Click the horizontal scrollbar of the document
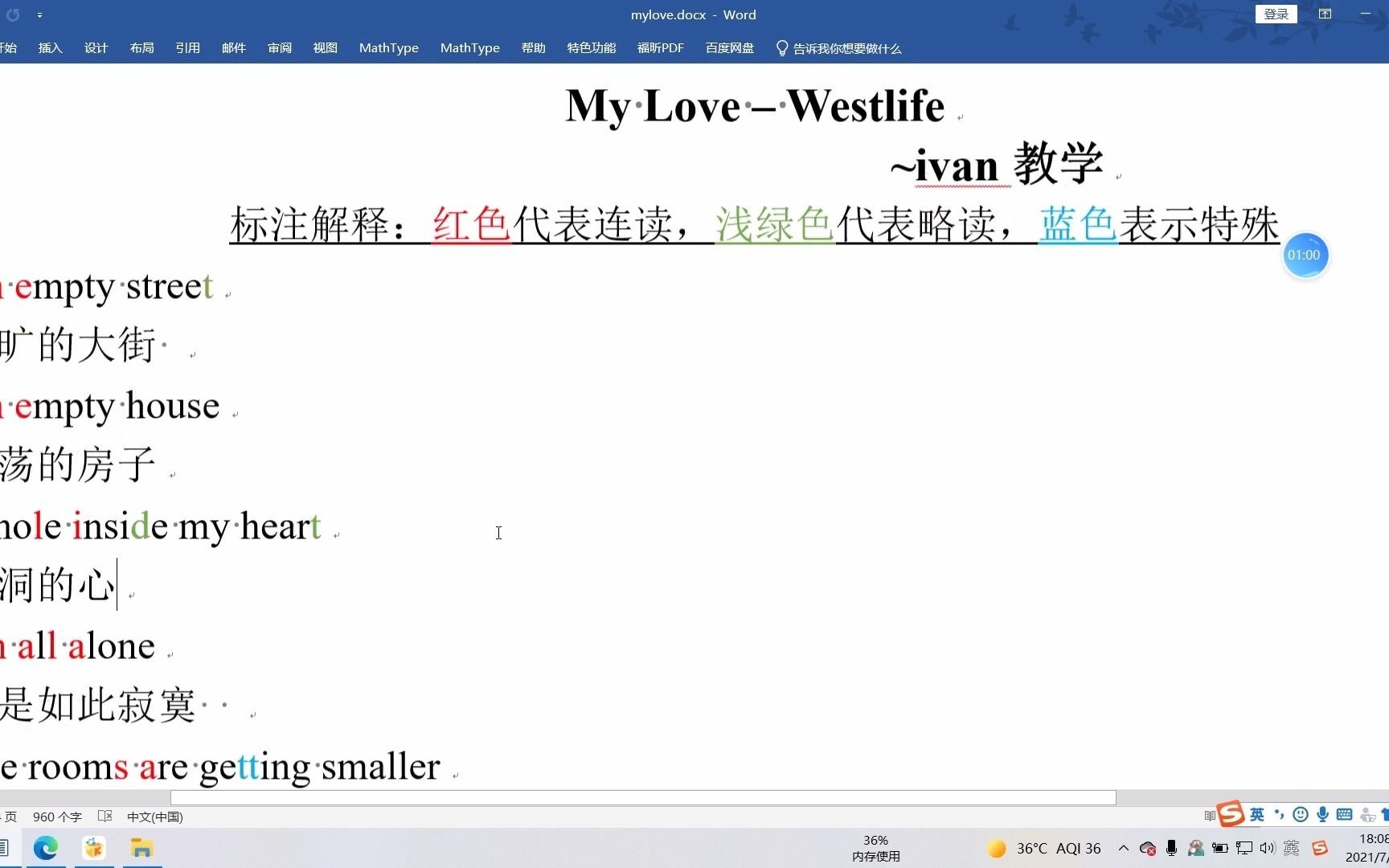1389x868 pixels. click(x=643, y=797)
